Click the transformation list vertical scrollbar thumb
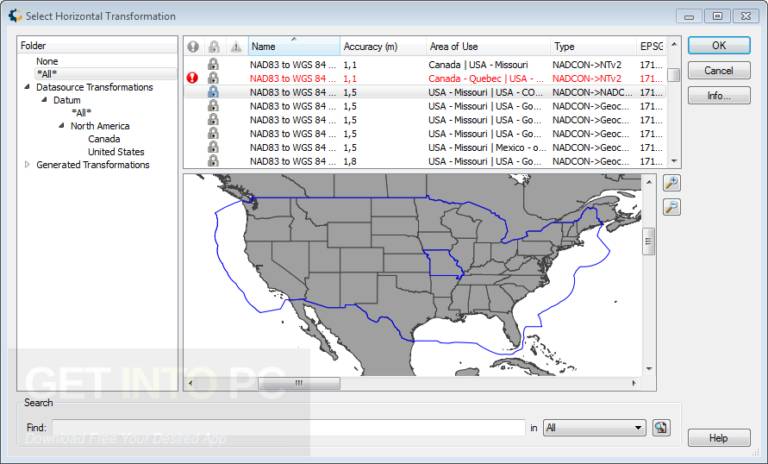The height and width of the screenshot is (464, 768). tap(674, 75)
